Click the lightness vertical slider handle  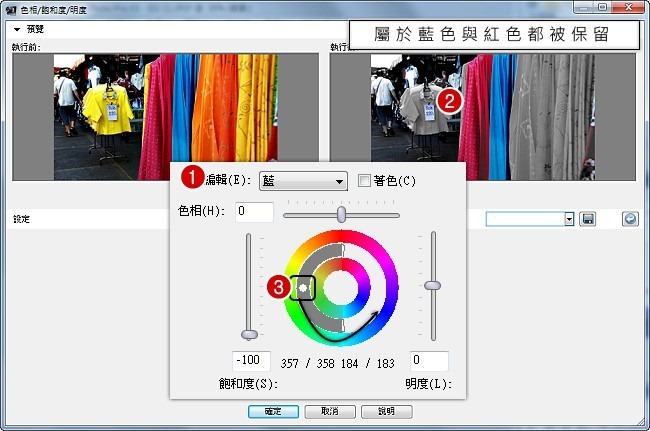(x=432, y=285)
